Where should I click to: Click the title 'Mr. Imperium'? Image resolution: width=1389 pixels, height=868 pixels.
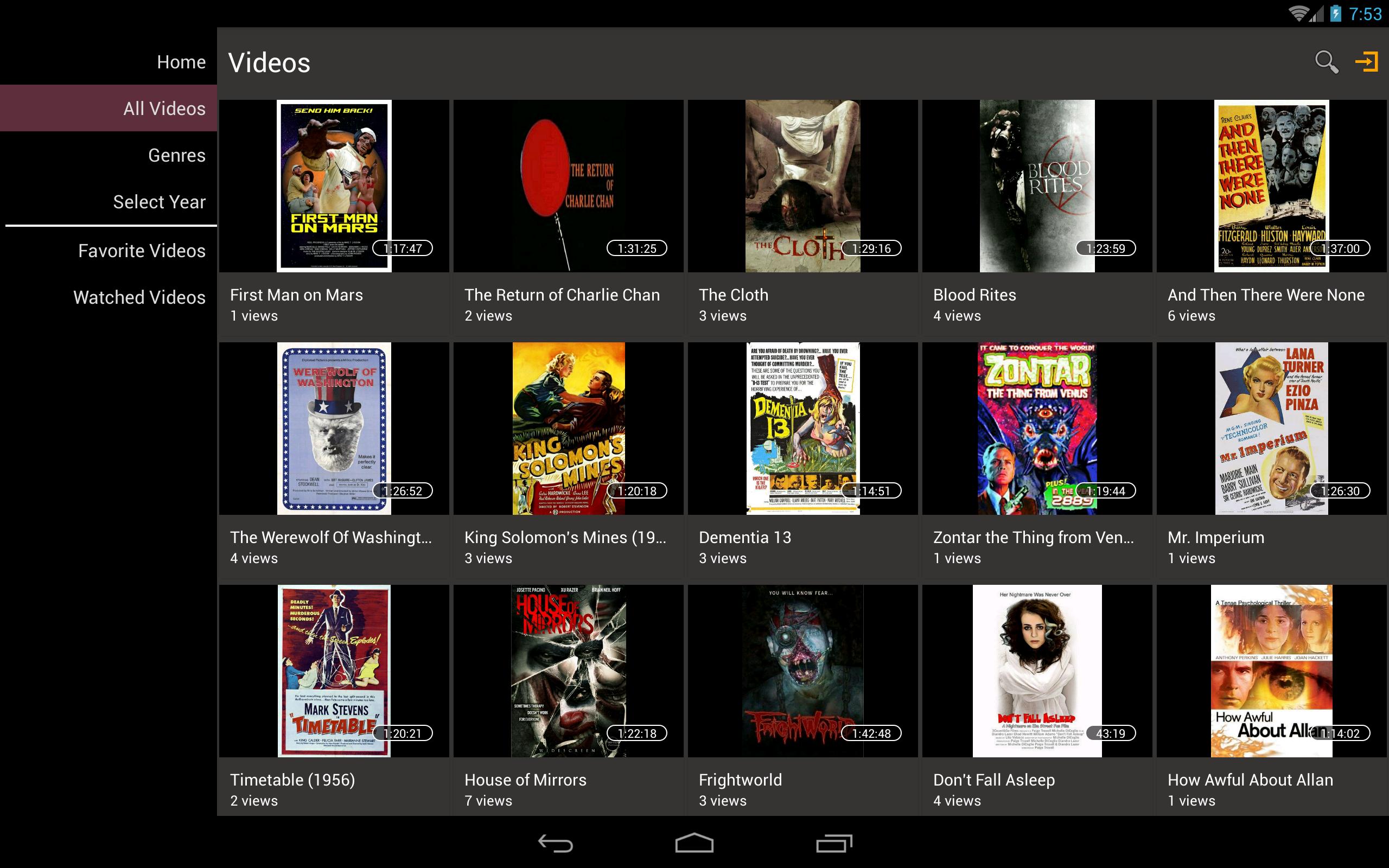(1216, 537)
